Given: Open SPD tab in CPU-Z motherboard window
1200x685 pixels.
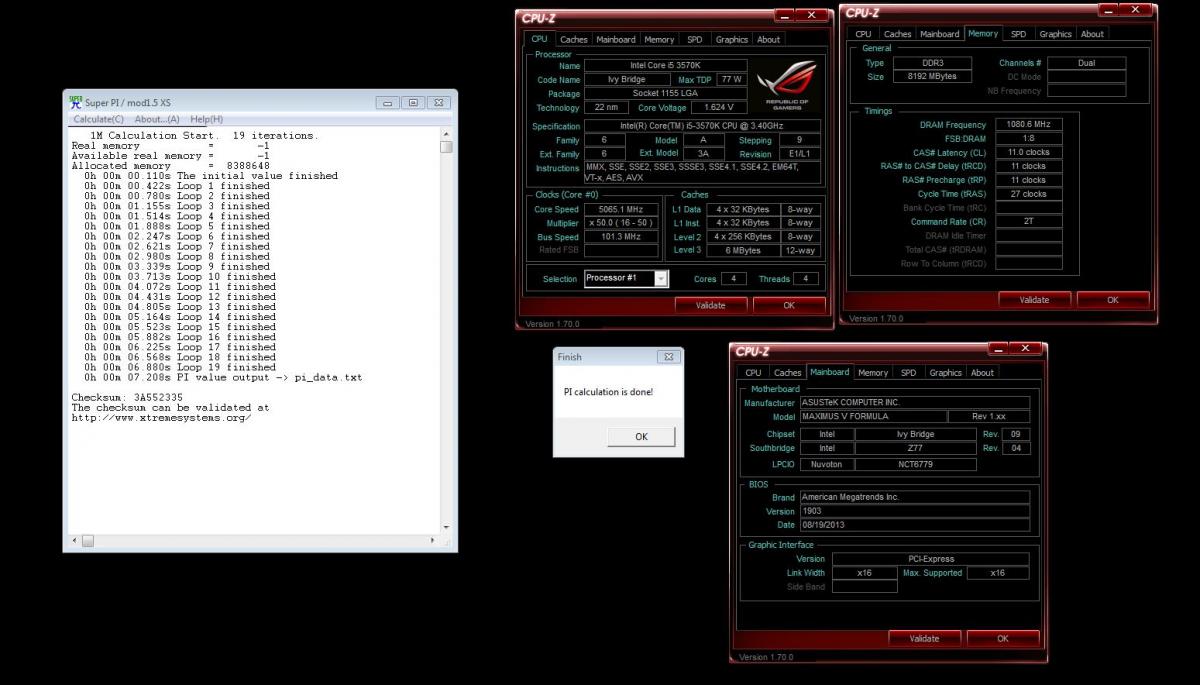Looking at the screenshot, I should coord(908,373).
